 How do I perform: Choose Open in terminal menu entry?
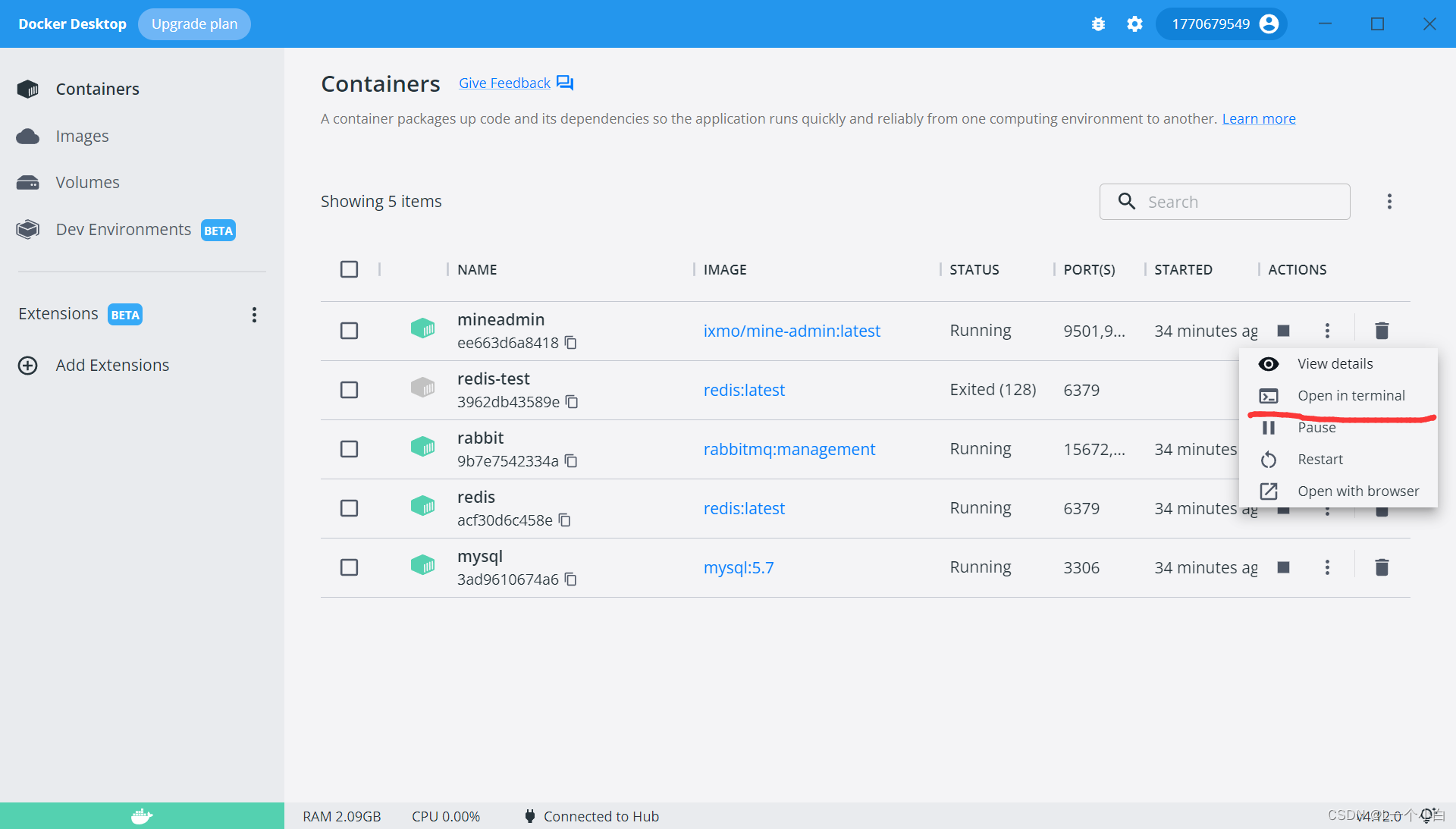1351,396
